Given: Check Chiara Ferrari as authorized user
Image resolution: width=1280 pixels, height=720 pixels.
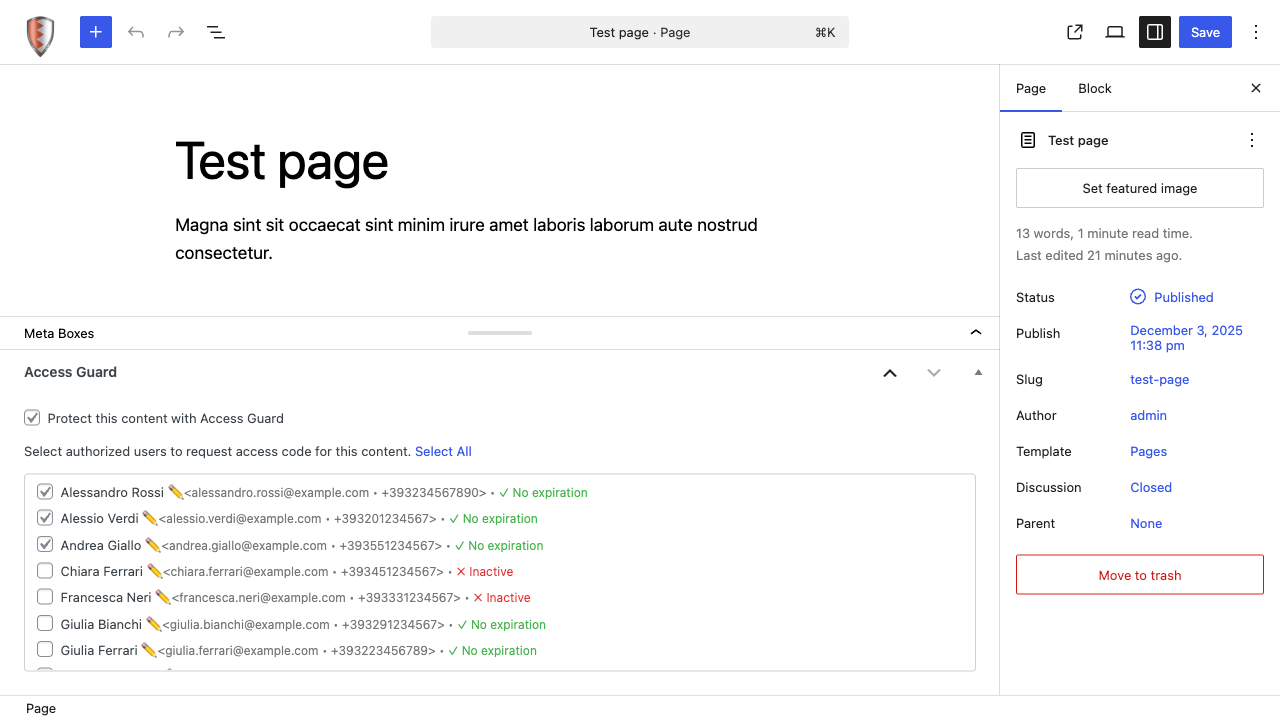Looking at the screenshot, I should [45, 569].
